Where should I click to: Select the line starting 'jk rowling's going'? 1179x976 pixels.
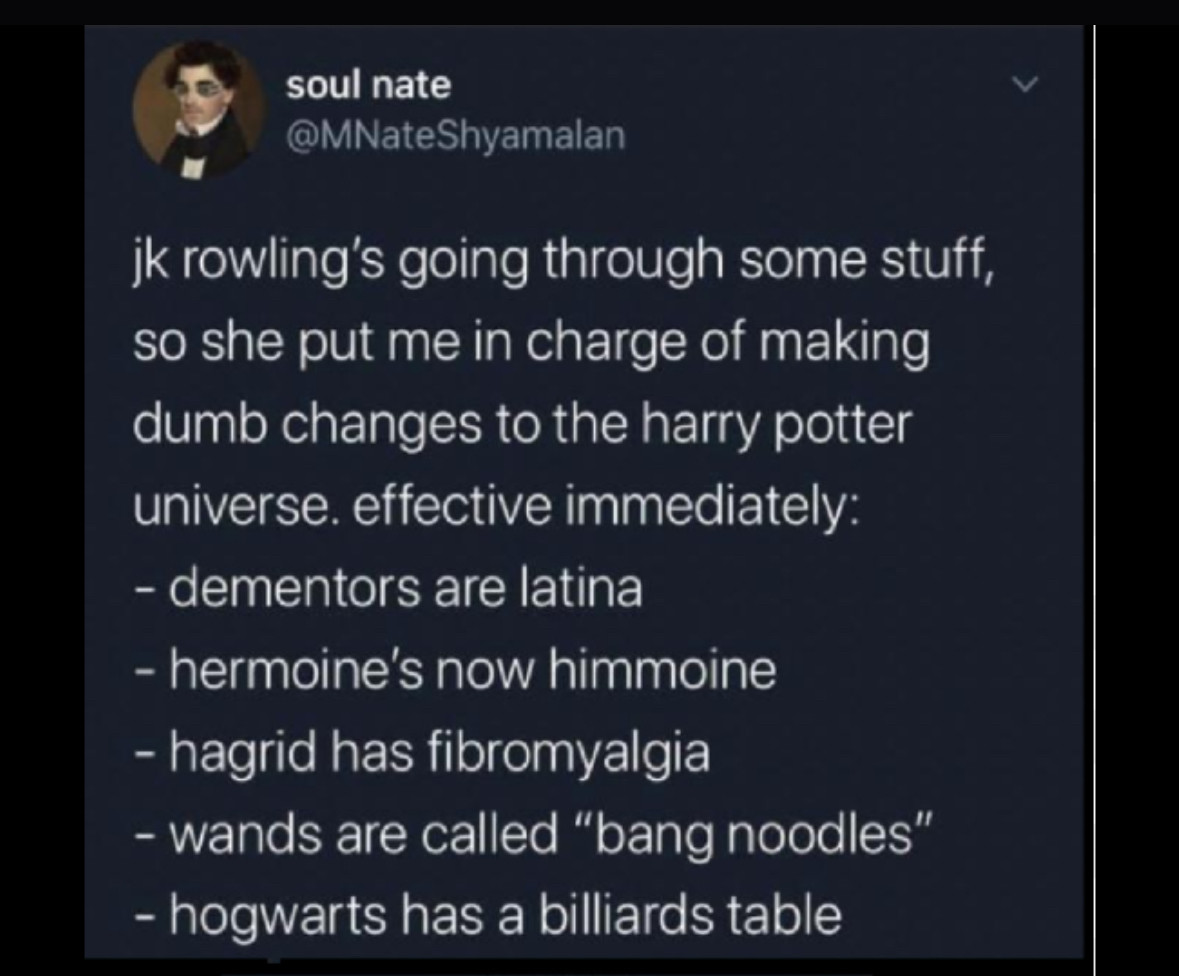click(x=565, y=263)
